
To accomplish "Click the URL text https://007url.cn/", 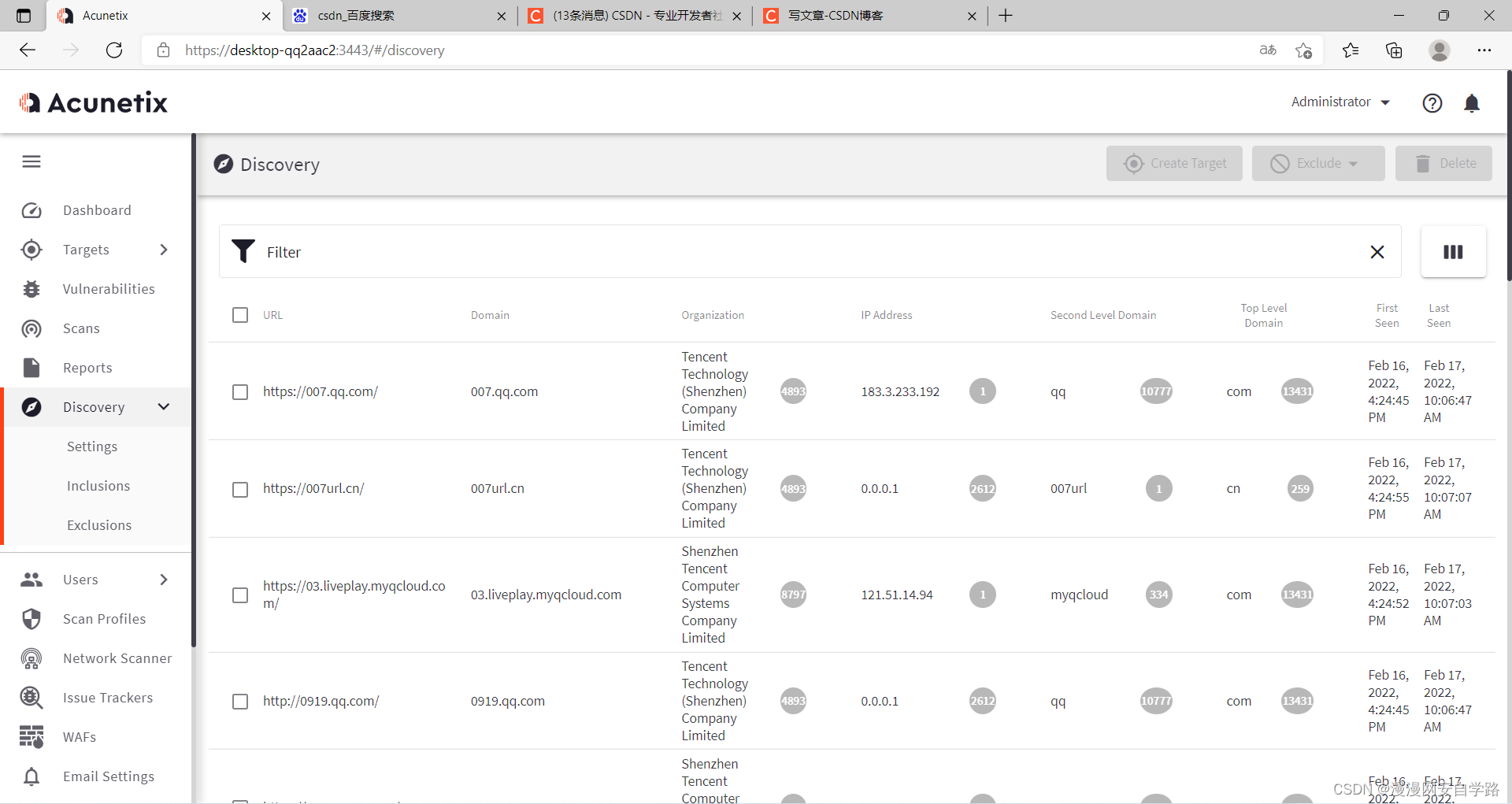I will [313, 488].
